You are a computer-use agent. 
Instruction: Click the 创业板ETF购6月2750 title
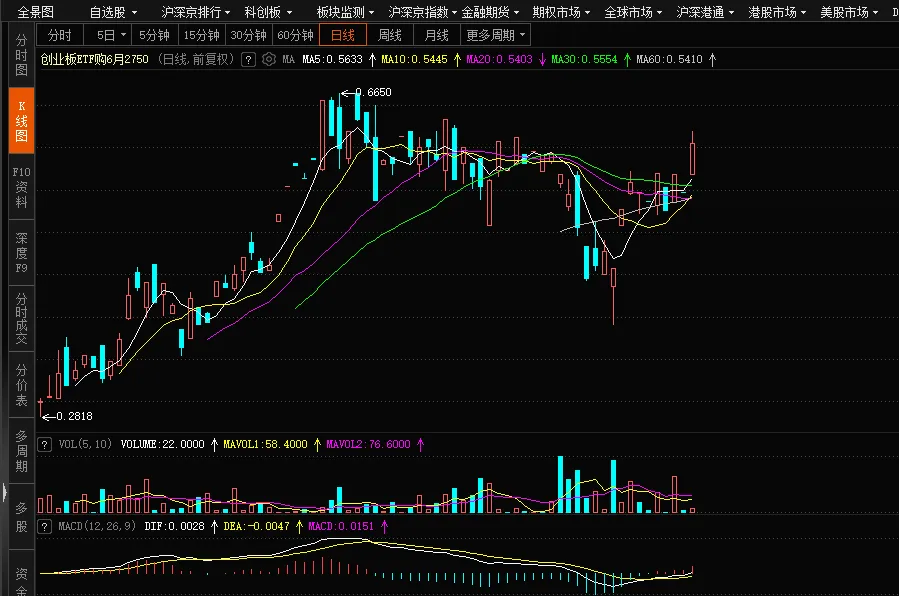click(95, 59)
